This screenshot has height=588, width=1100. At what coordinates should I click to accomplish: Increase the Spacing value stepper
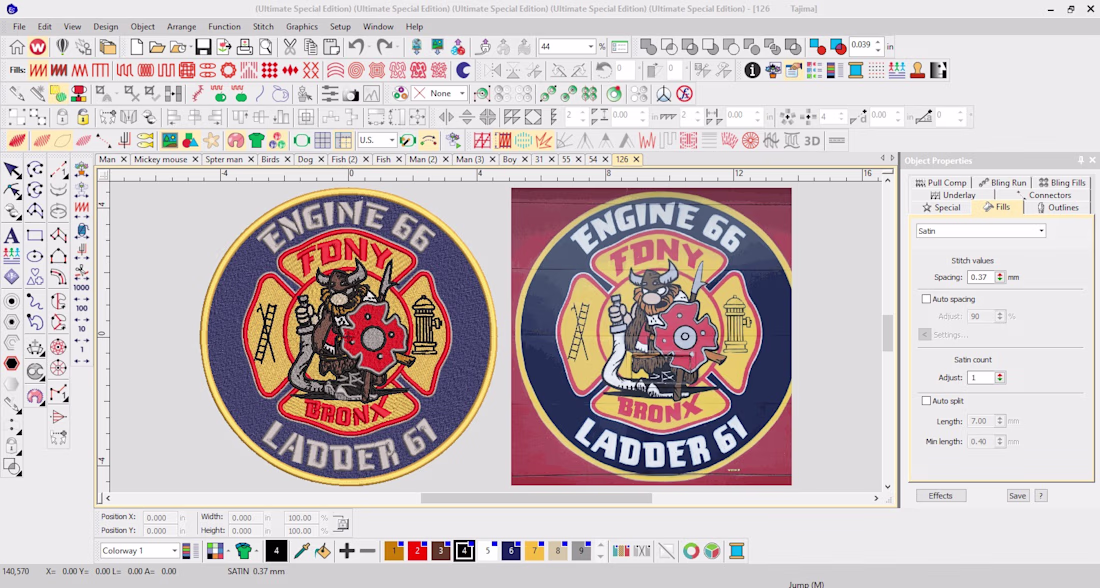[x=1000, y=274]
